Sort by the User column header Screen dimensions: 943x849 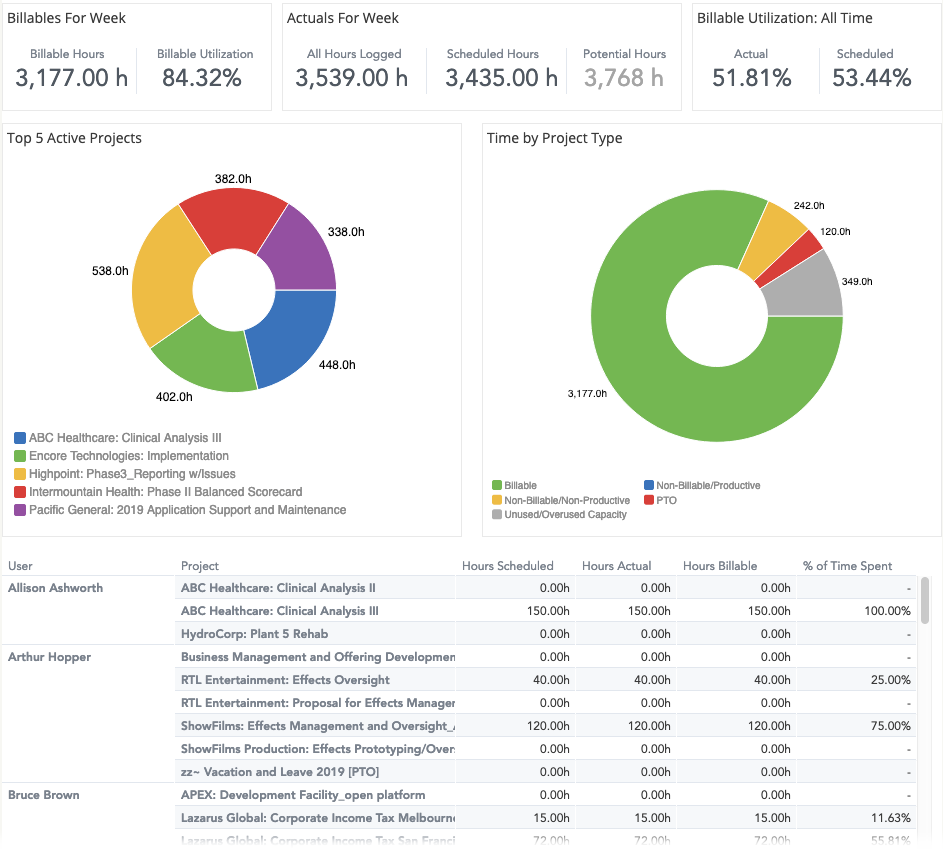[20, 566]
